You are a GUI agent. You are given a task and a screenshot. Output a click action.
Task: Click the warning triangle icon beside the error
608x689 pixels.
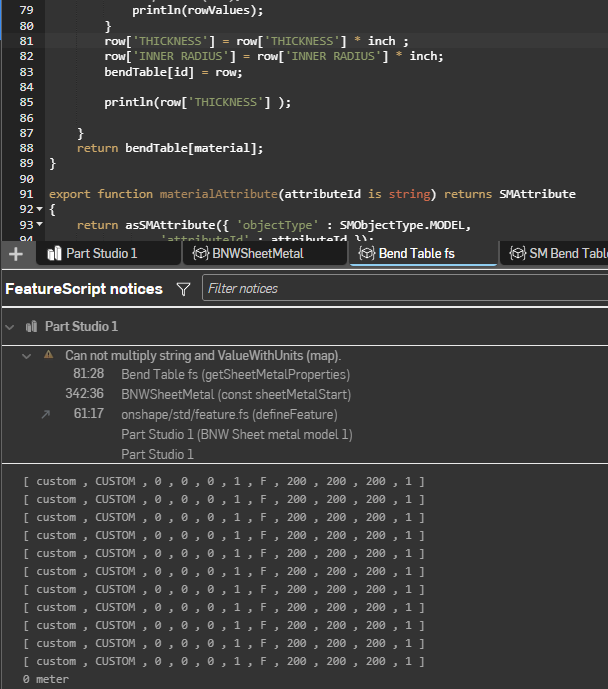(47, 355)
